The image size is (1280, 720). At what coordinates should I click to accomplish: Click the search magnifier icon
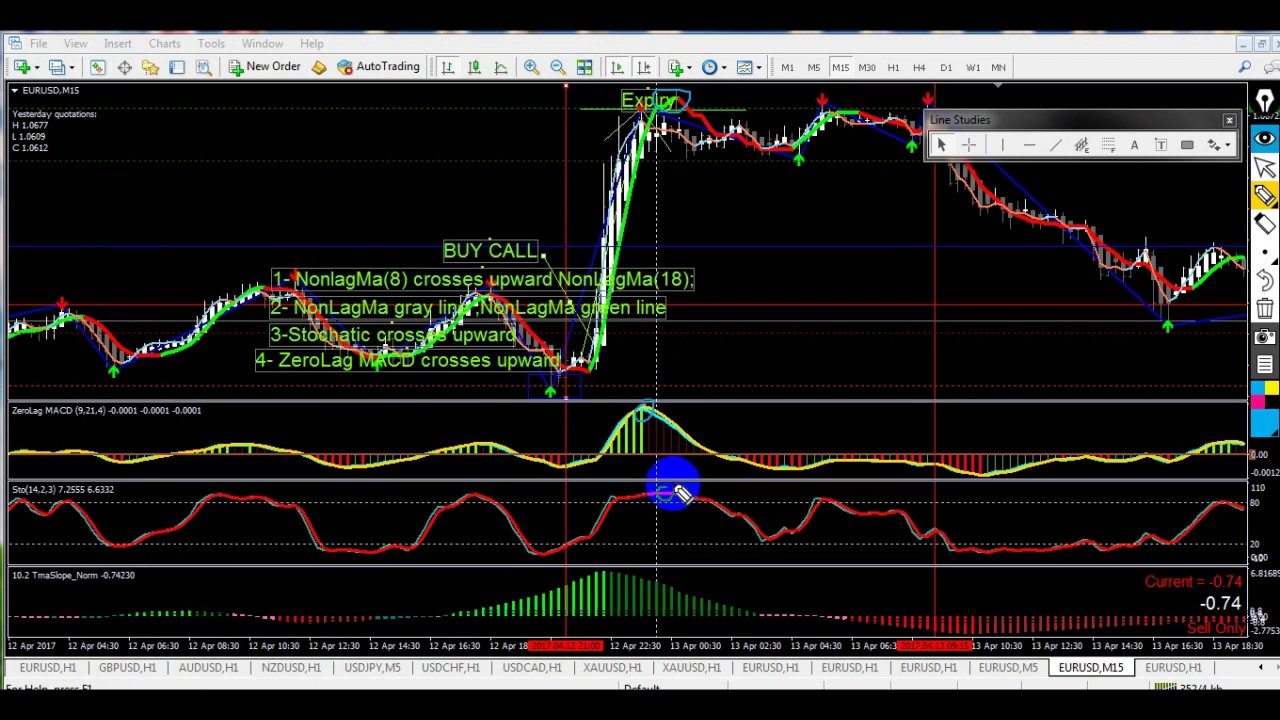tap(1245, 67)
